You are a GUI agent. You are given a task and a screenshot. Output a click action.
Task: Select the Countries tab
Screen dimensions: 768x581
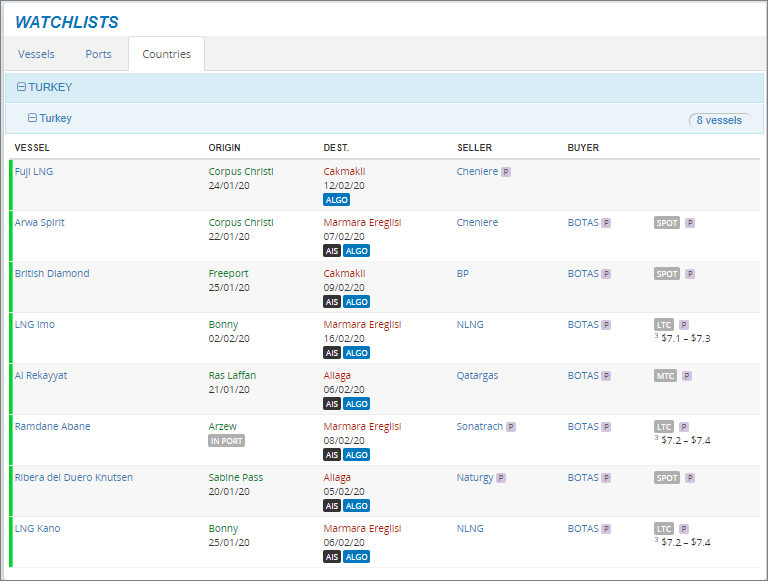tap(167, 54)
